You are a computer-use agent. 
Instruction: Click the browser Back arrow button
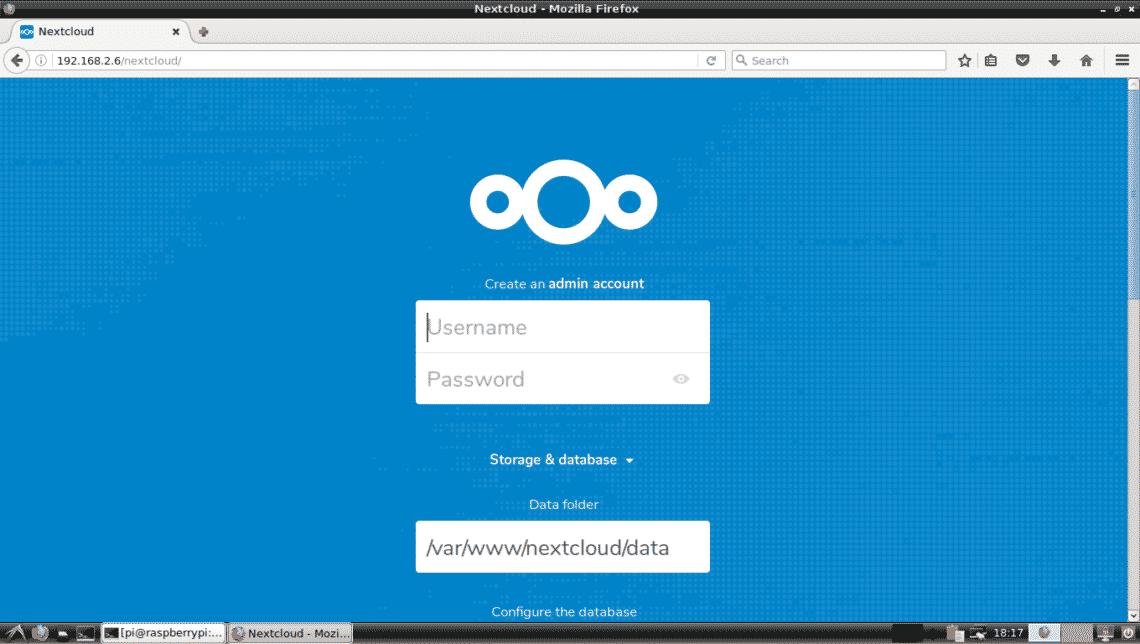click(16, 61)
